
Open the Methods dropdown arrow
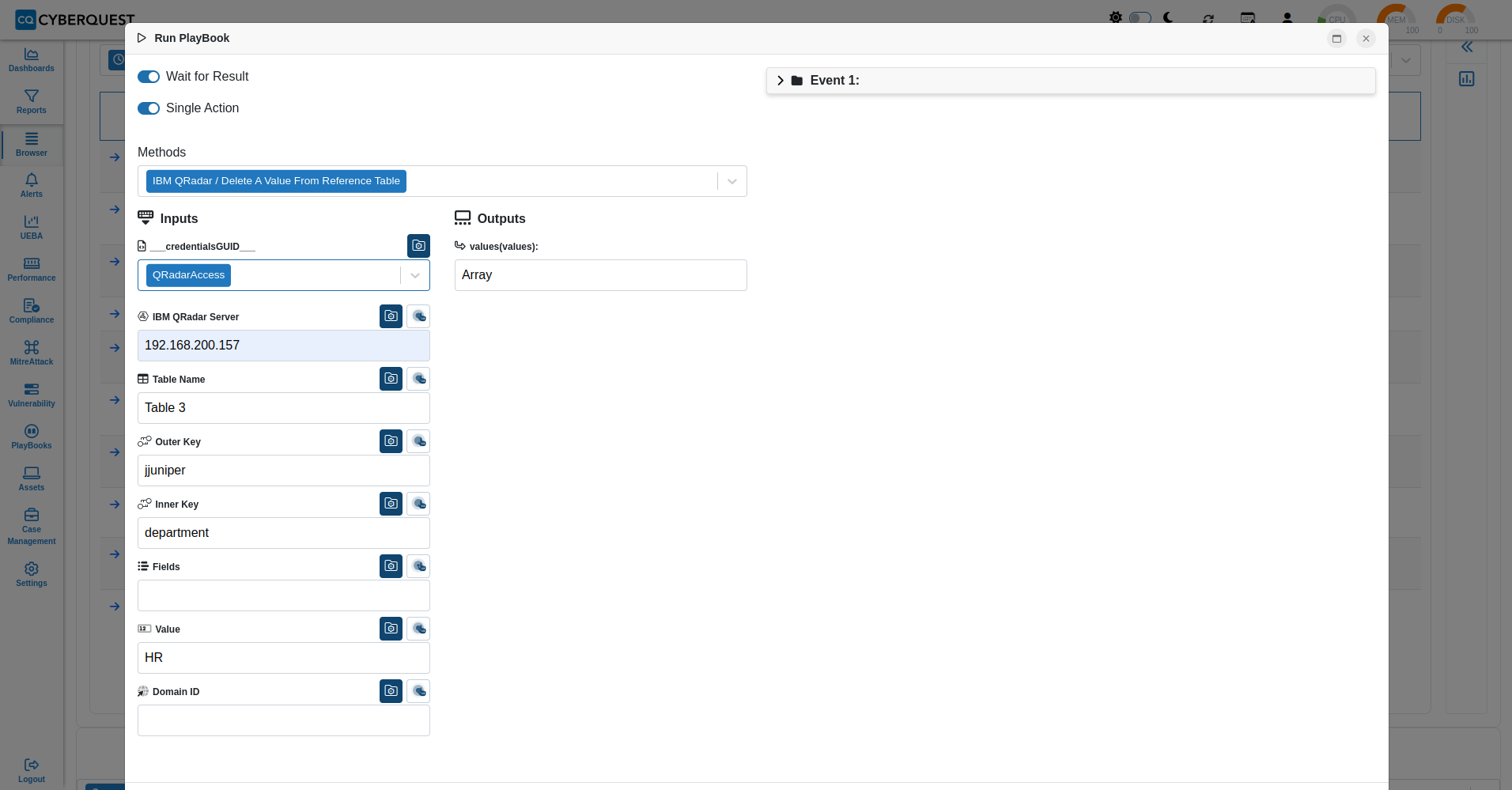point(732,181)
